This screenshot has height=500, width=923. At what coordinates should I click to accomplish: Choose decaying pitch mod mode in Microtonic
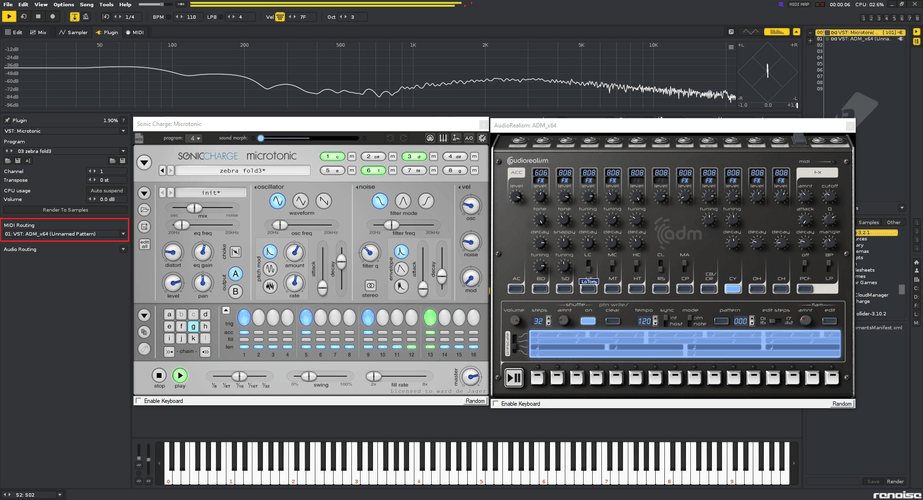270,252
